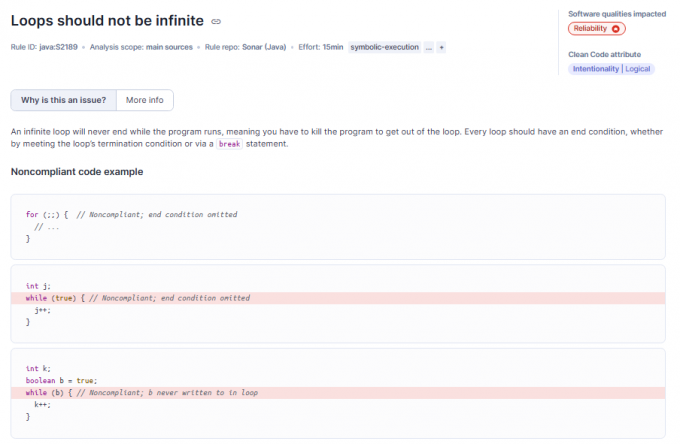Click the highlighted while (b) code line
Image resolution: width=680 pixels, height=444 pixels.
pyautogui.click(x=142, y=393)
